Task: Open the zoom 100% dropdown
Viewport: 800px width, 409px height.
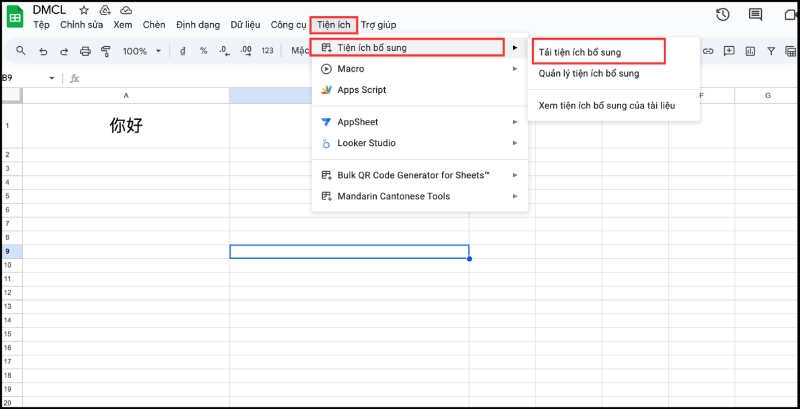Action: coord(142,51)
